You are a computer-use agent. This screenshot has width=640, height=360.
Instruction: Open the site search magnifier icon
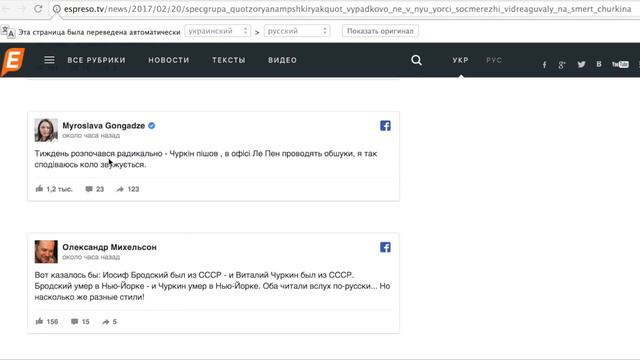[416, 60]
